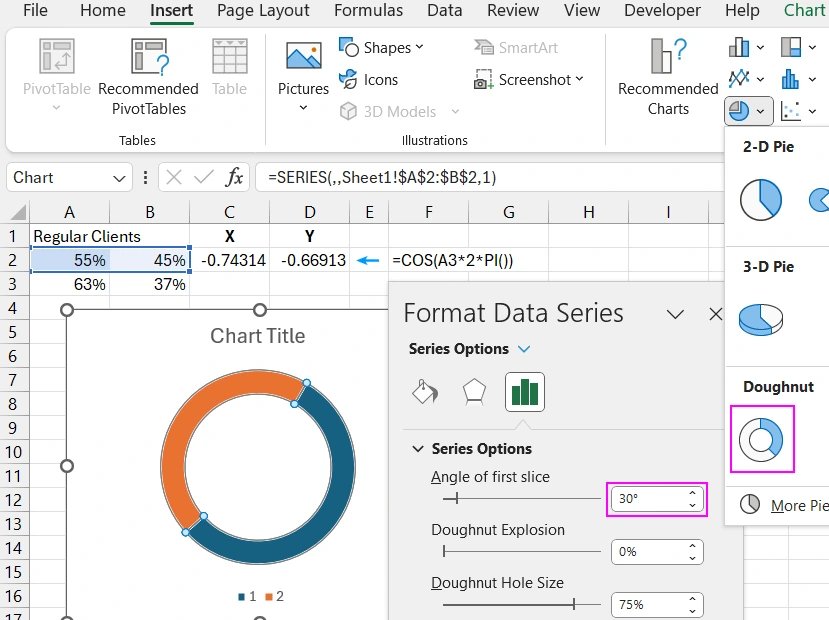
Task: Click Recommended Charts icon
Action: pos(668,76)
